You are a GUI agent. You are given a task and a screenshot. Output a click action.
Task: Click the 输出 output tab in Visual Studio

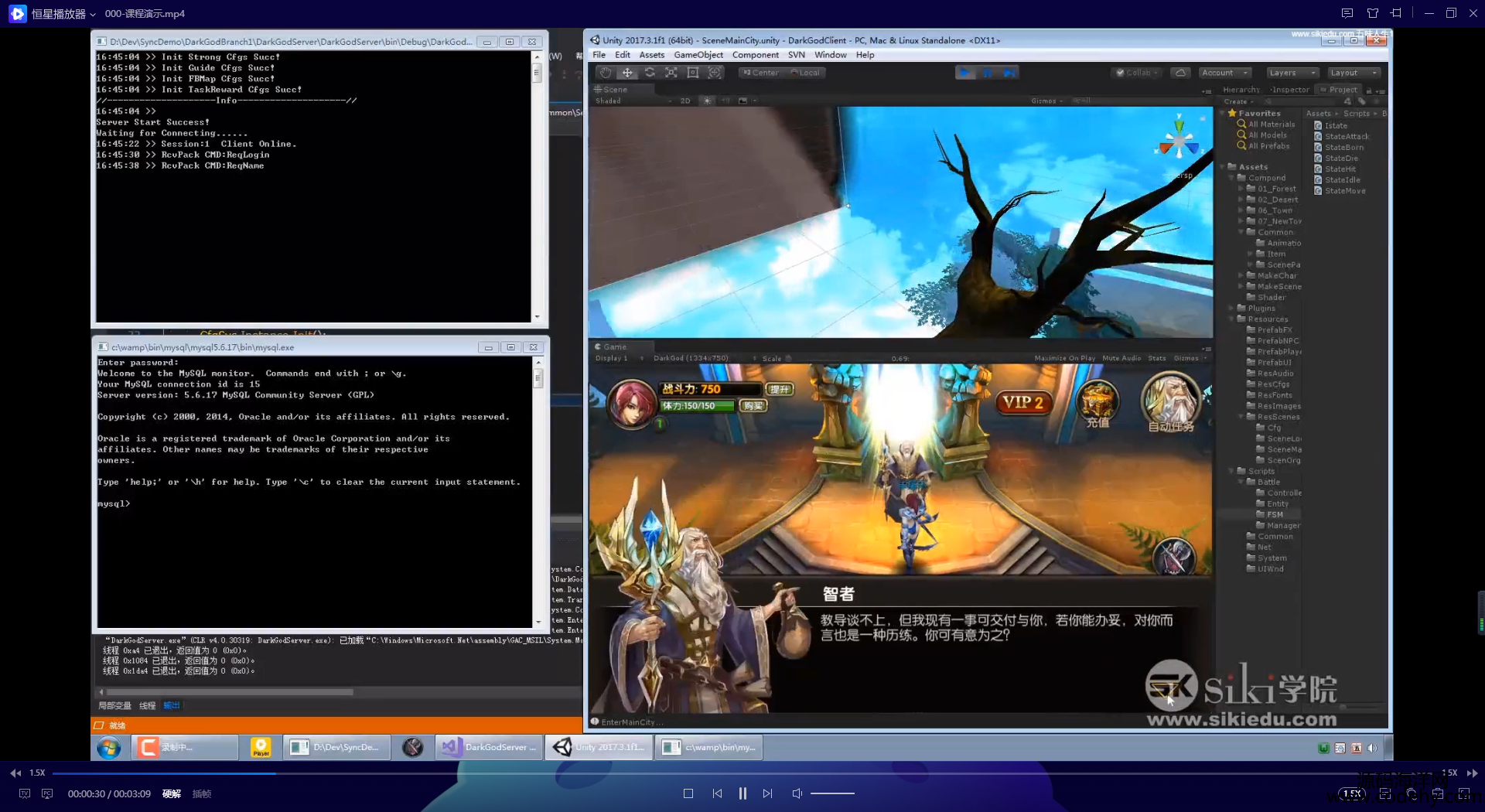(x=172, y=706)
